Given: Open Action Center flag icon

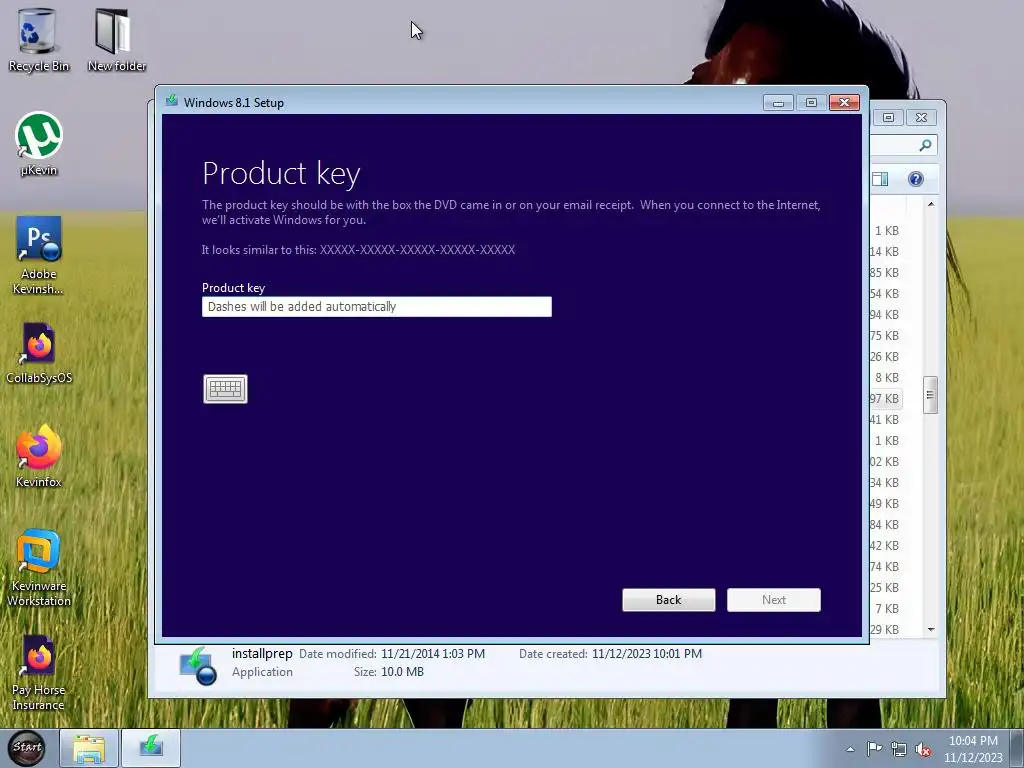Looking at the screenshot, I should tap(874, 749).
